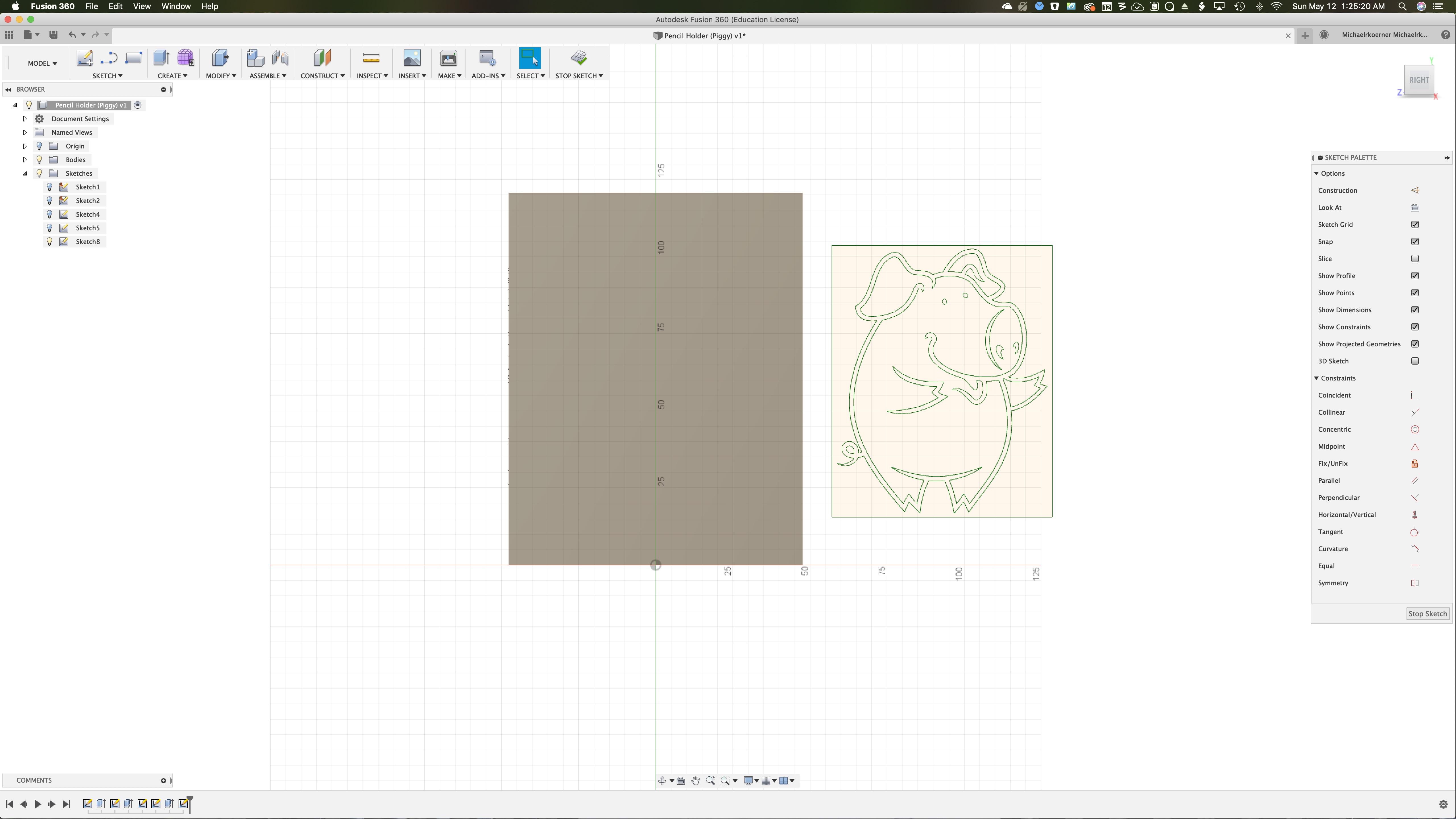This screenshot has width=1456, height=819.
Task: Click the Pan hand icon in navigation bar
Action: coord(695,781)
